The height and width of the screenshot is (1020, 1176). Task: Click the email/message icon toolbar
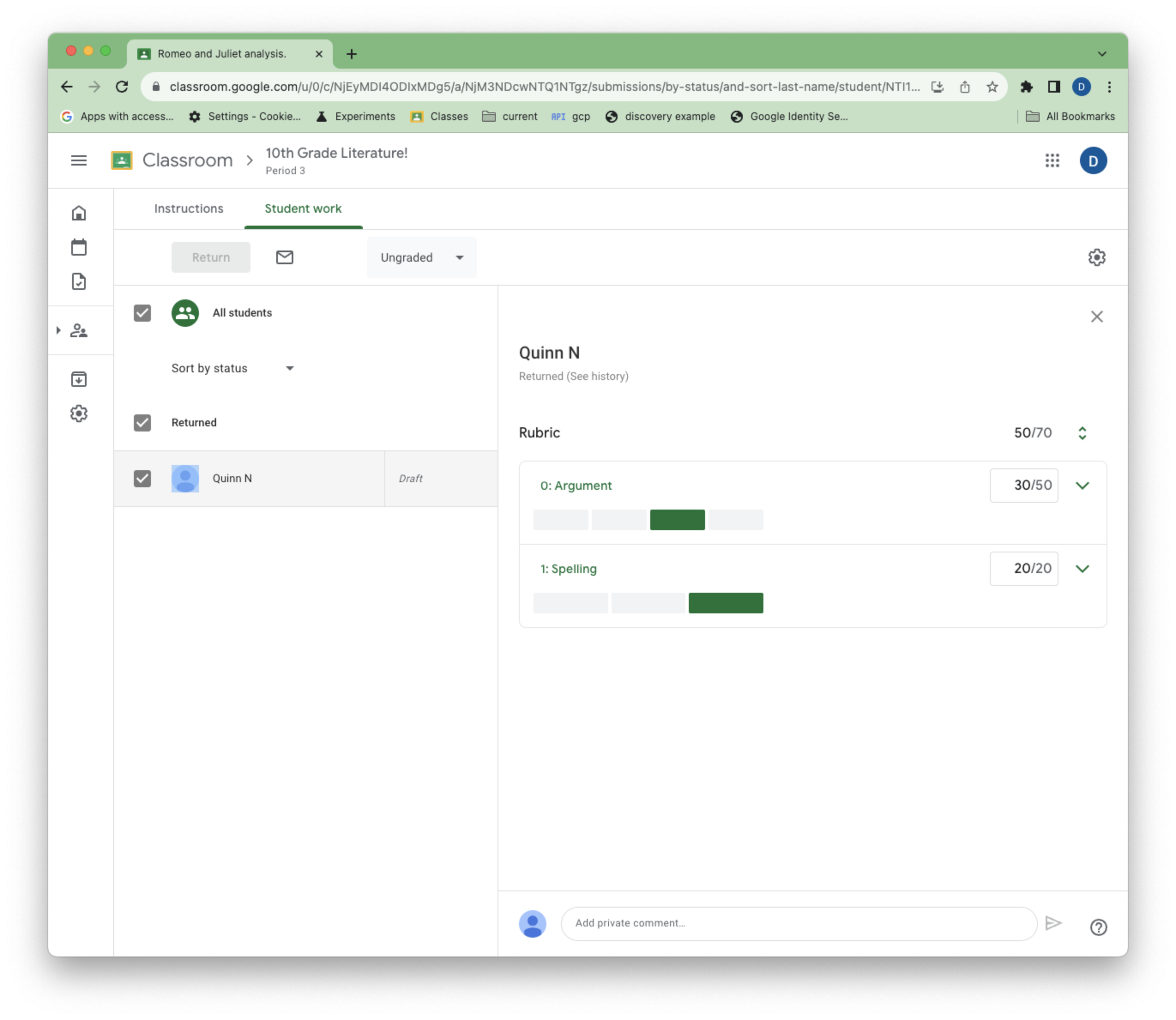click(x=284, y=257)
